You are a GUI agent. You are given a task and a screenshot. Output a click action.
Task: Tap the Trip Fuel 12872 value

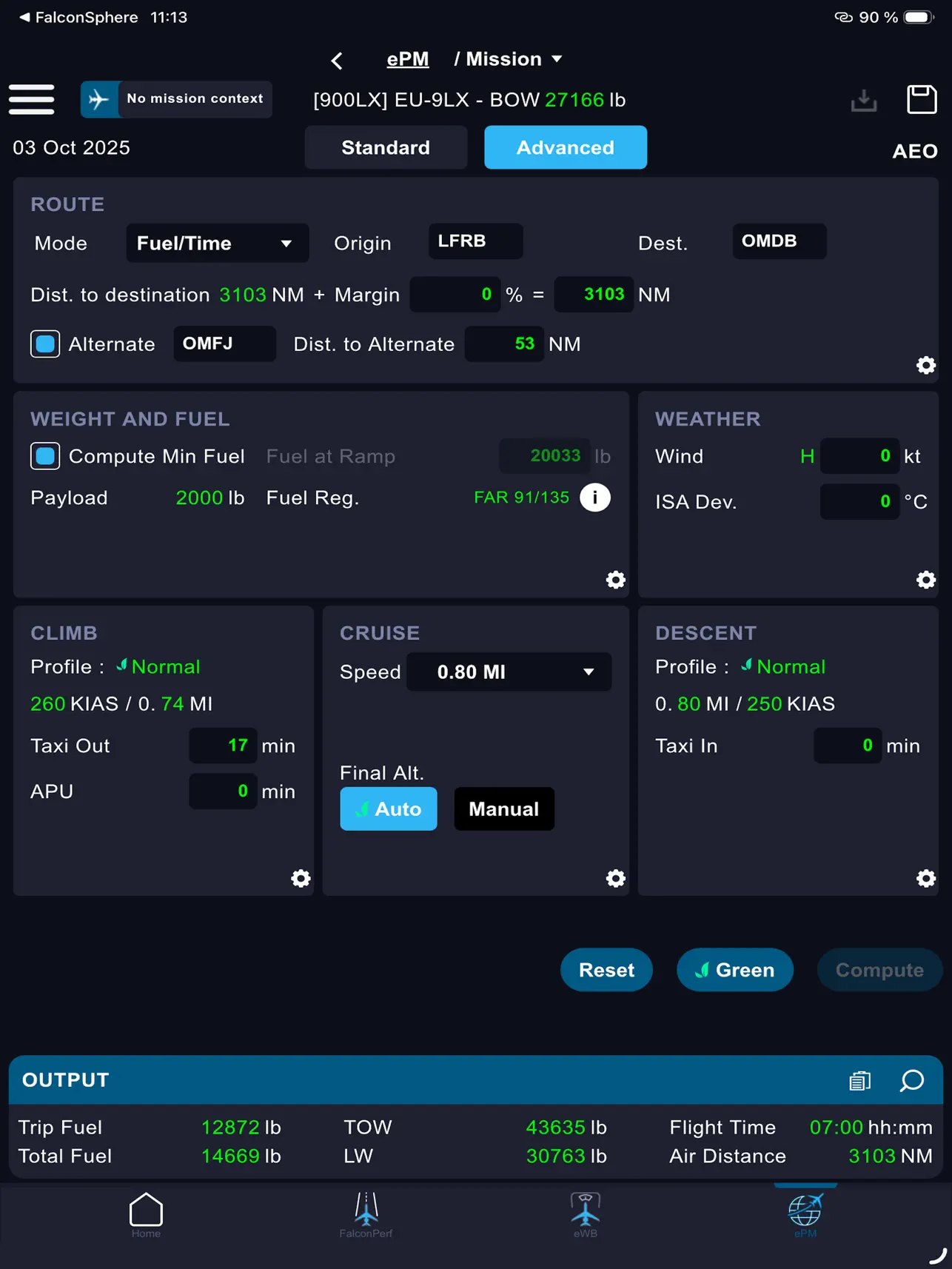(230, 1128)
